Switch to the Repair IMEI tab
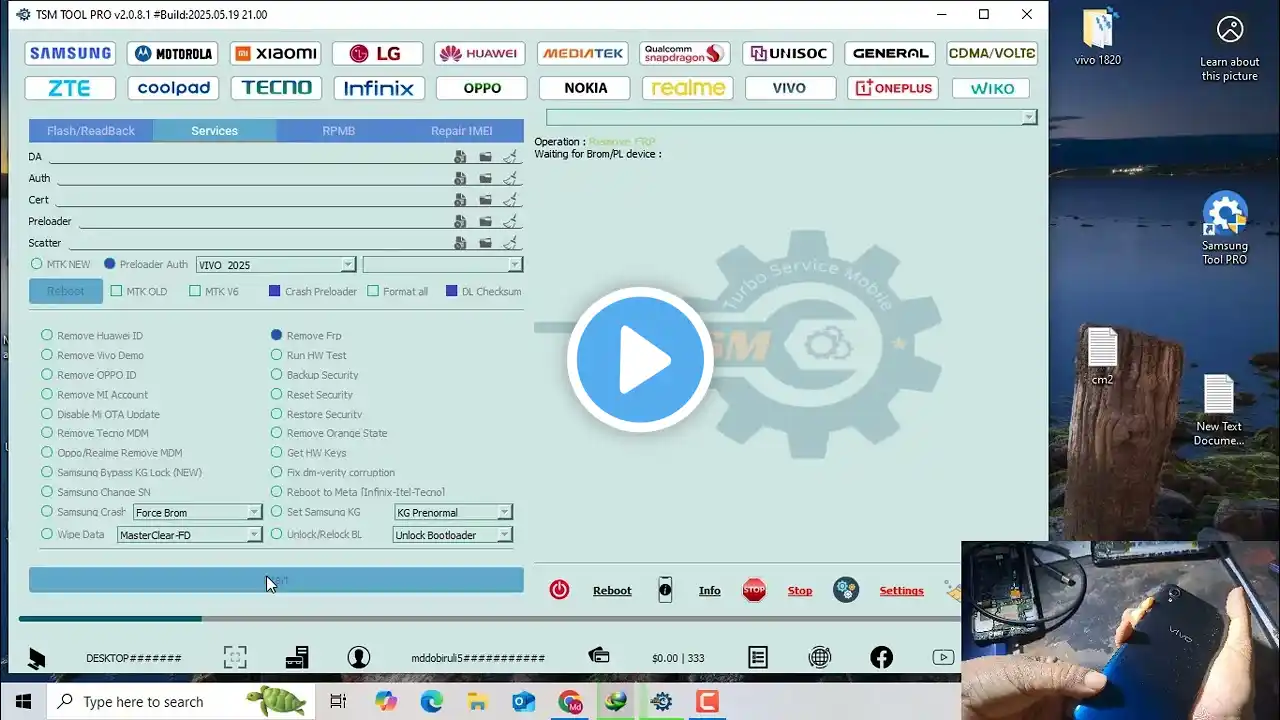This screenshot has height=720, width=1280. click(462, 130)
